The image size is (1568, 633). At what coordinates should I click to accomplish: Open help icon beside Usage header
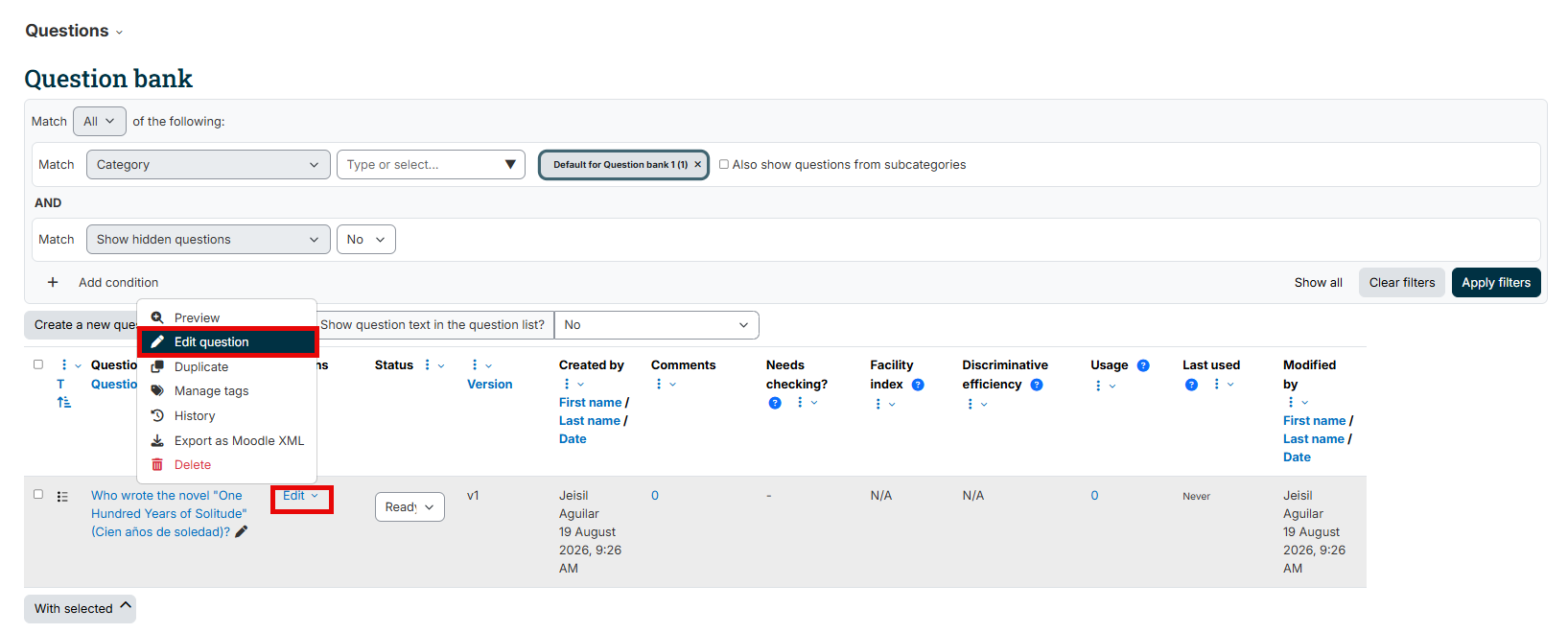(x=1143, y=365)
